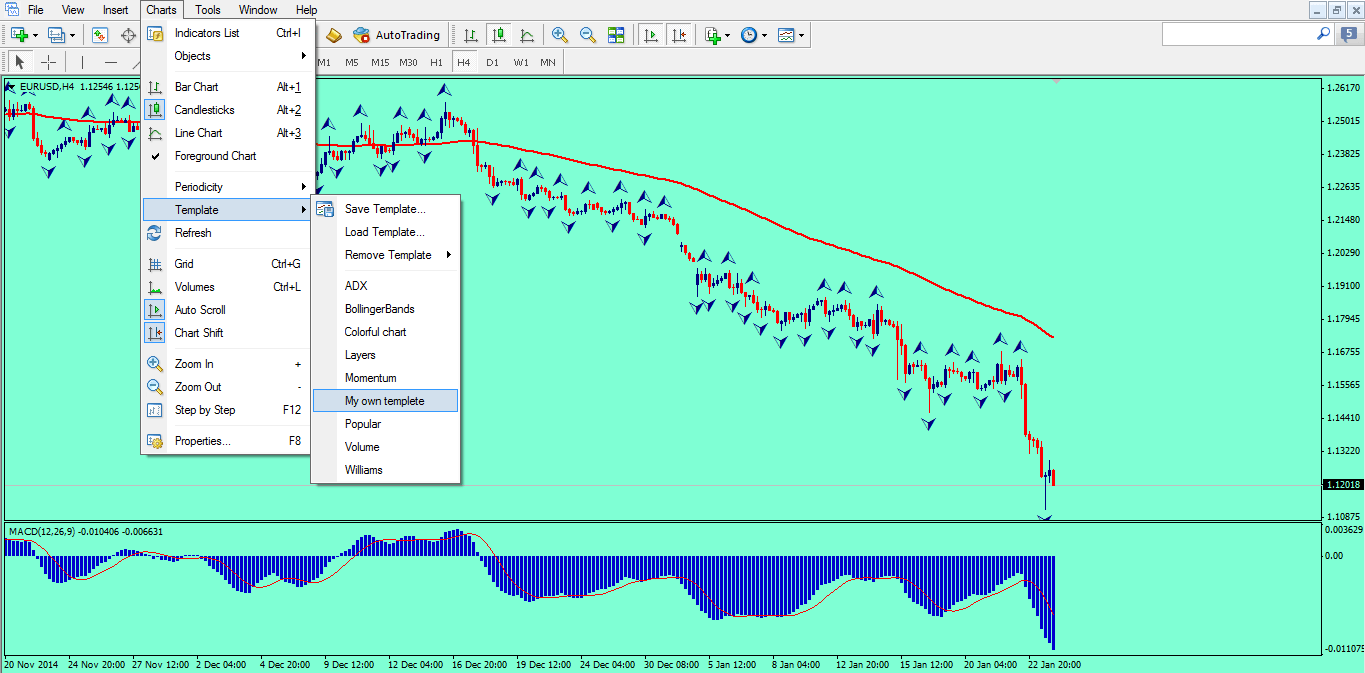Toggle Auto Scroll on the toolbar

click(x=650, y=34)
